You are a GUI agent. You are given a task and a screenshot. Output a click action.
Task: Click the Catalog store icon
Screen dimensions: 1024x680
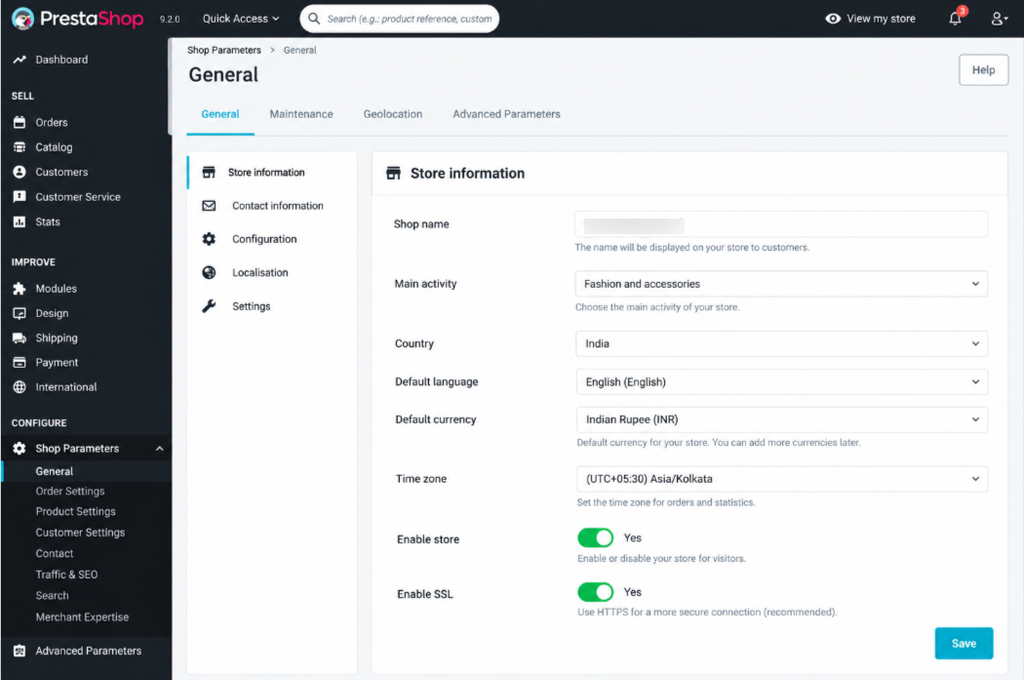pos(20,147)
